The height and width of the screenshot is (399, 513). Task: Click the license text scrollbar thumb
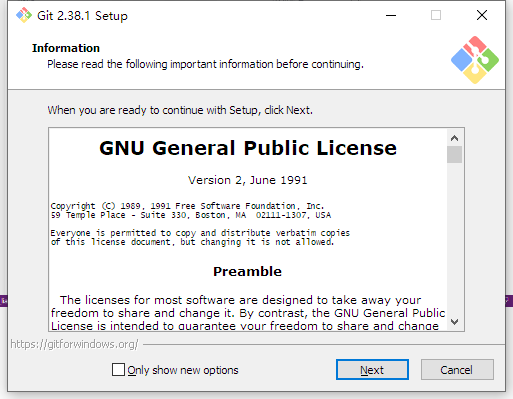(x=454, y=154)
